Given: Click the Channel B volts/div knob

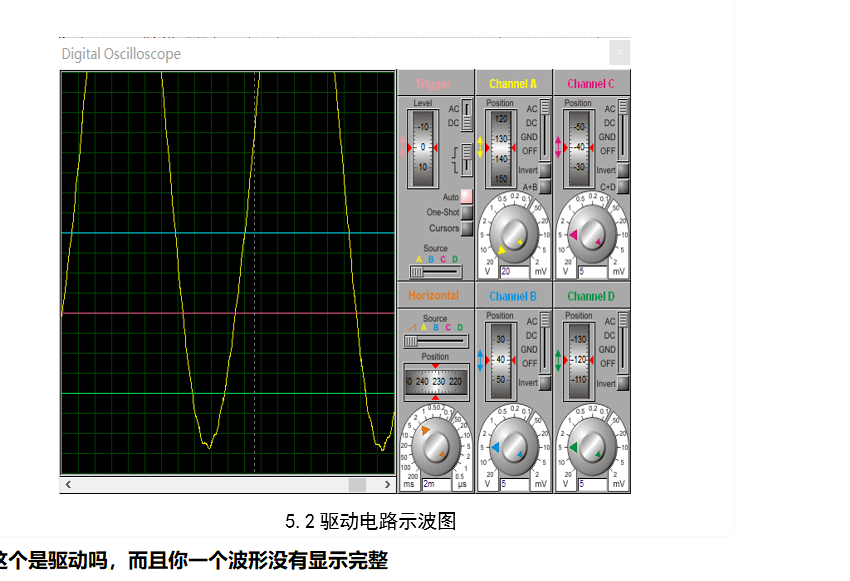Looking at the screenshot, I should (513, 448).
